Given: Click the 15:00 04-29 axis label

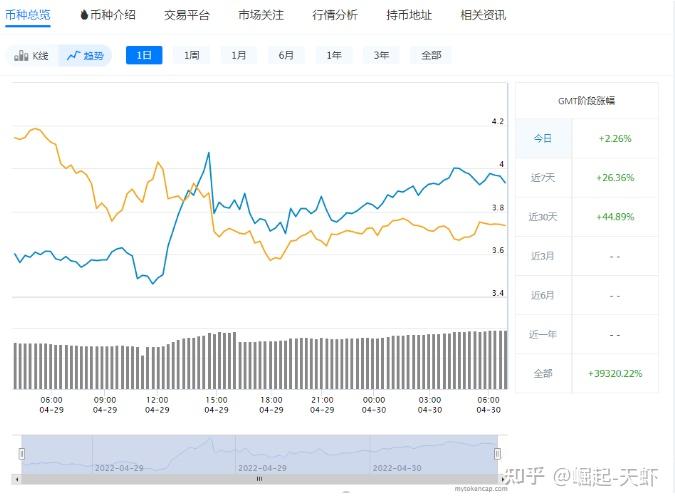Looking at the screenshot, I should click(x=216, y=405).
